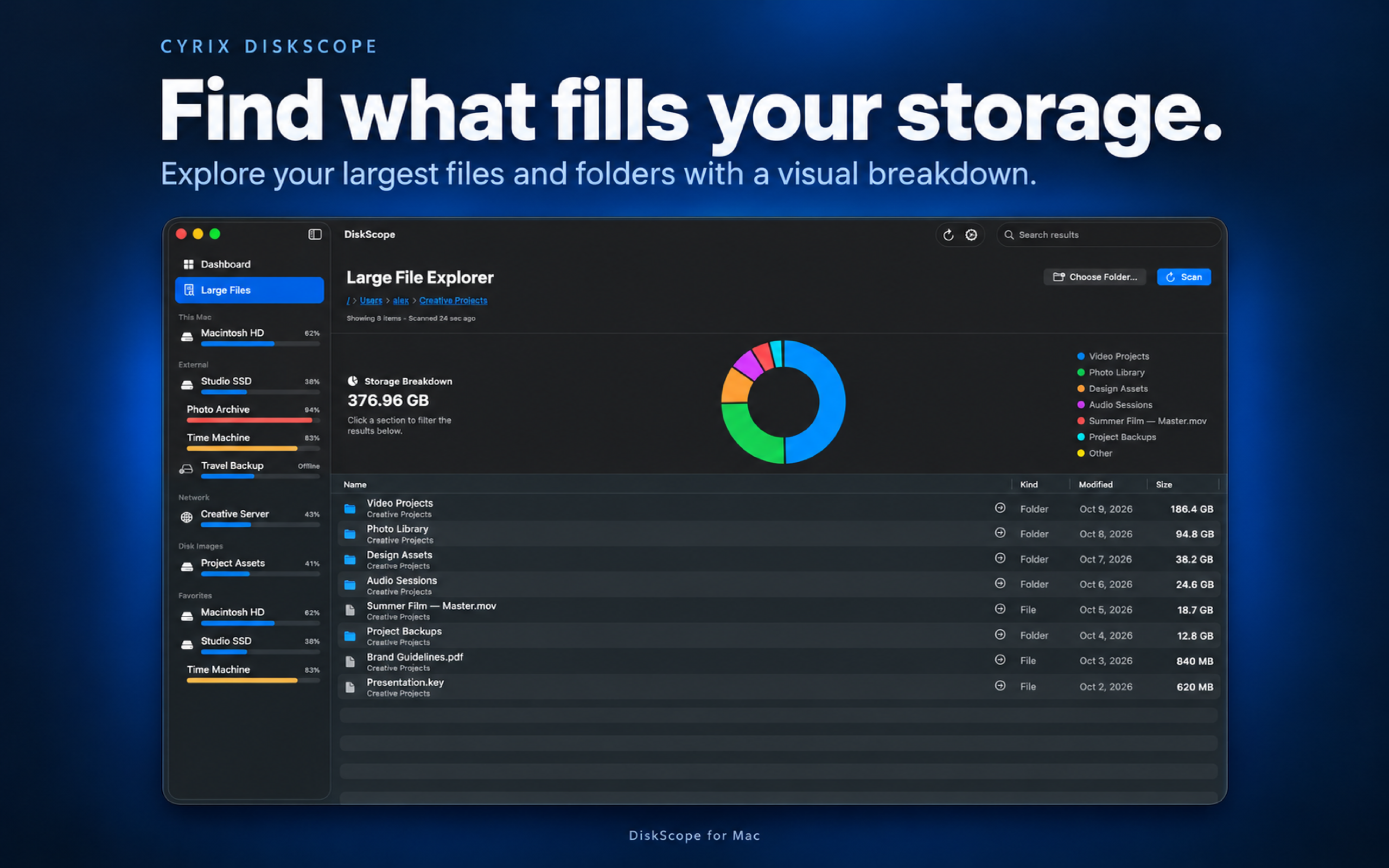
Task: Click the Storage Breakdown pie chart icon
Action: [x=353, y=381]
